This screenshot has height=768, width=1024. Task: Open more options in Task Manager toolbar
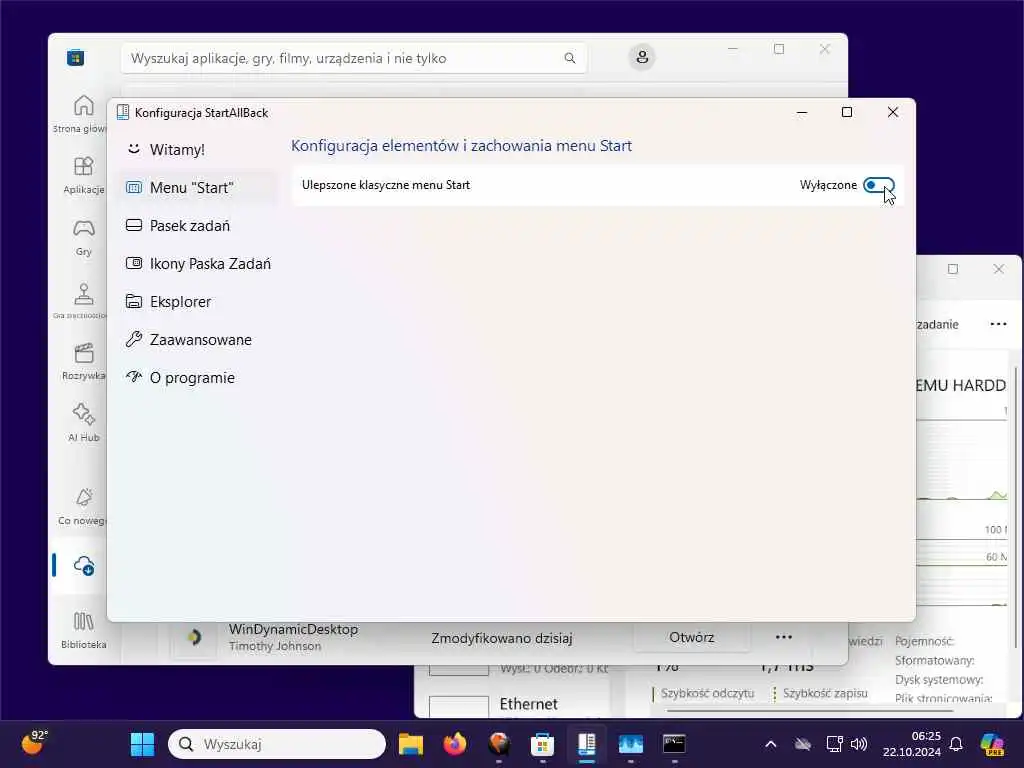tap(998, 324)
